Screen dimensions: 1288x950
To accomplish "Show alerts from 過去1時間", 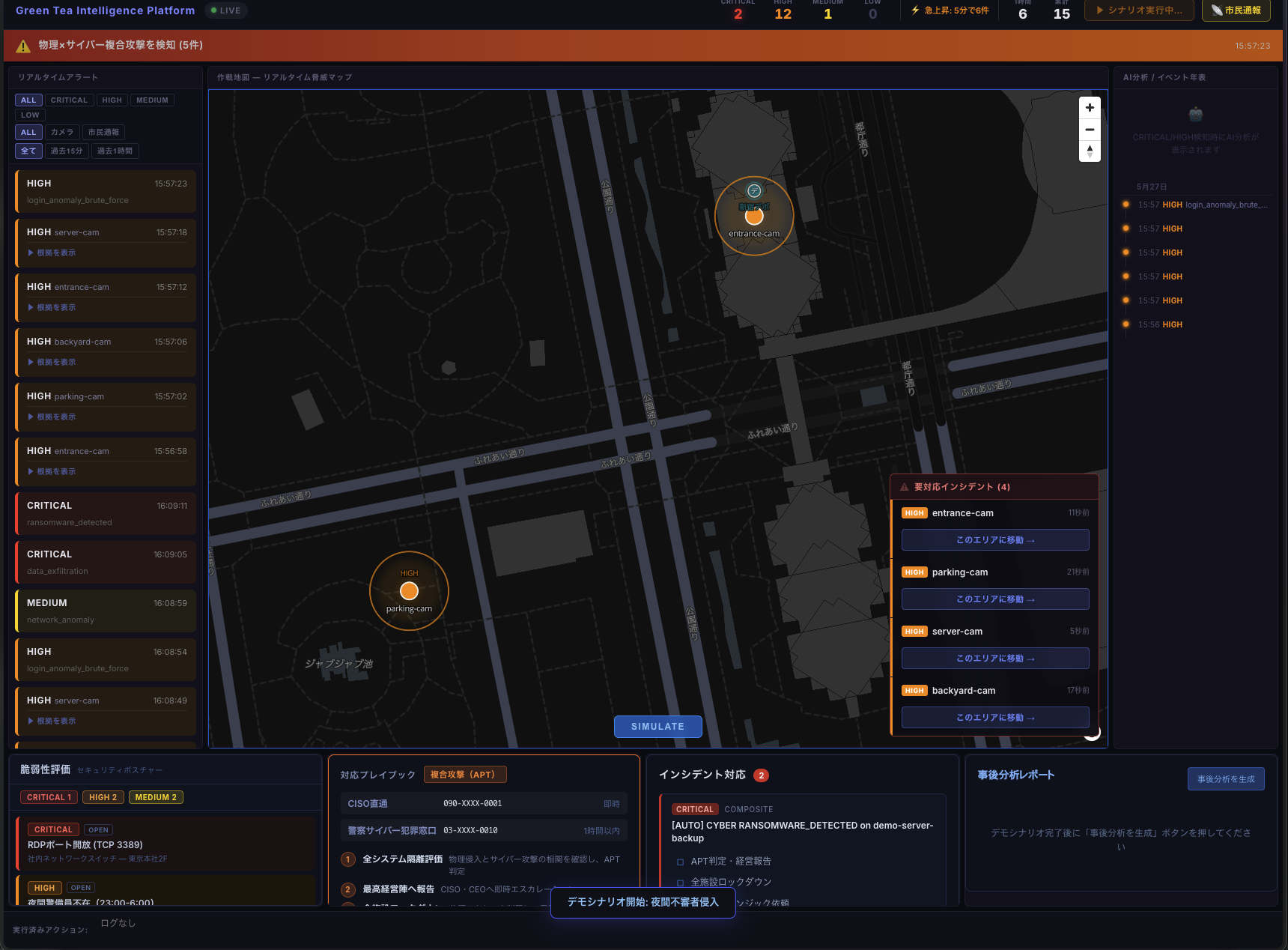I will click(x=115, y=151).
